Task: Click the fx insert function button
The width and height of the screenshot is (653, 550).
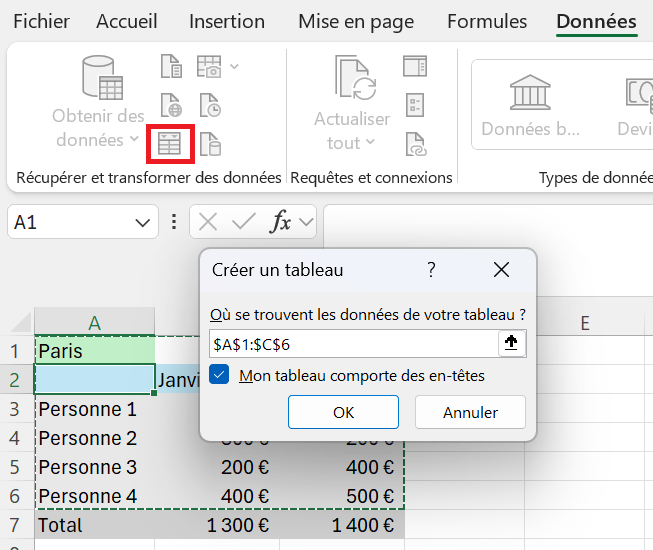Action: 282,222
